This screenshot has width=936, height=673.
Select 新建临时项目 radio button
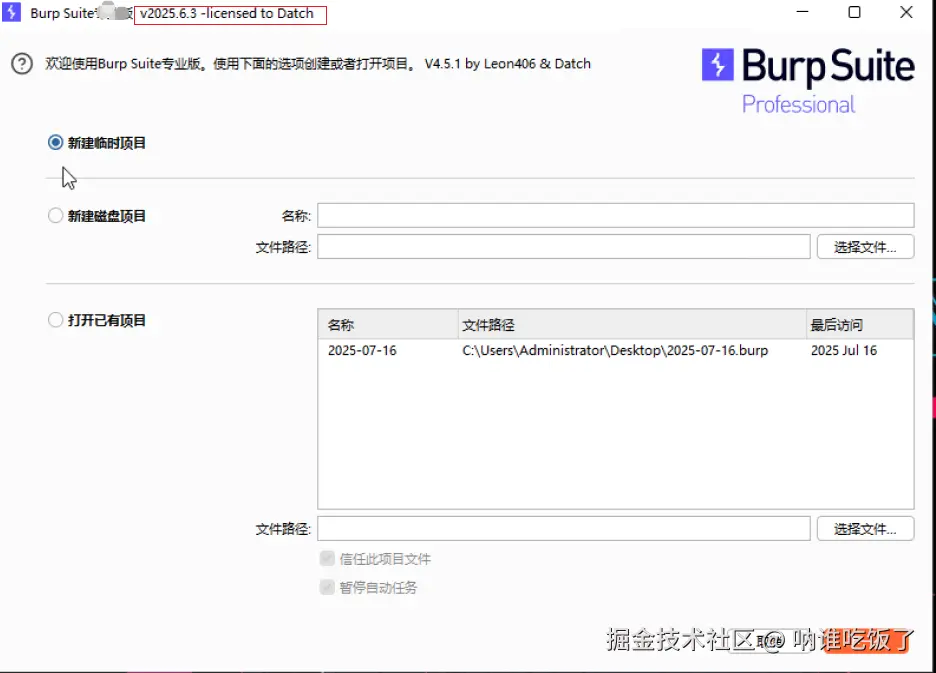point(56,142)
